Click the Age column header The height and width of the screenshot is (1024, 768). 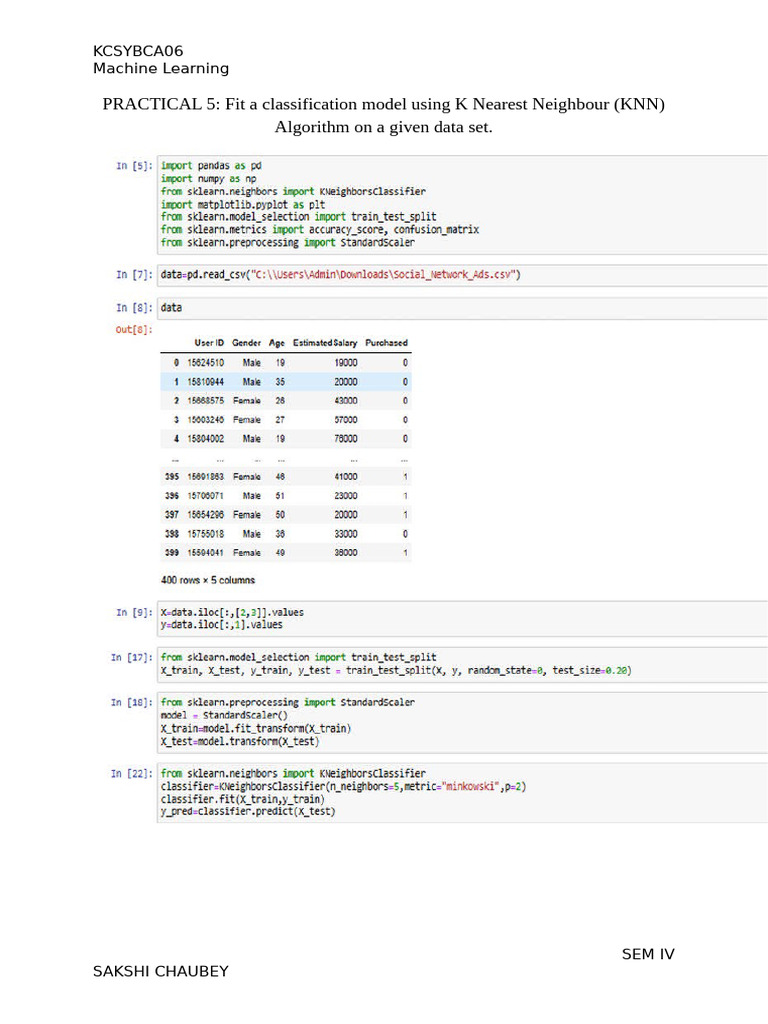[x=277, y=343]
